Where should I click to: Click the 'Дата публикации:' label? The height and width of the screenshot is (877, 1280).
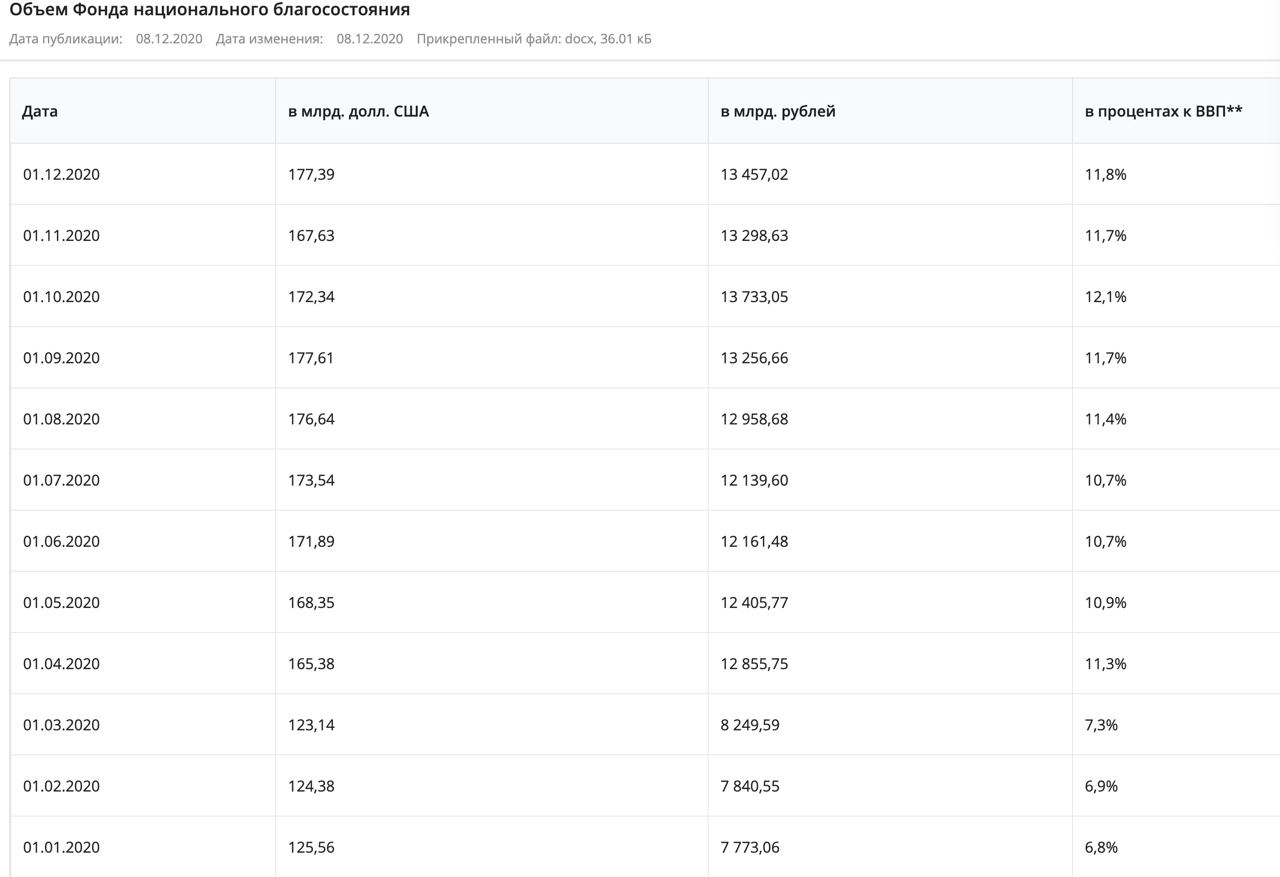point(66,39)
